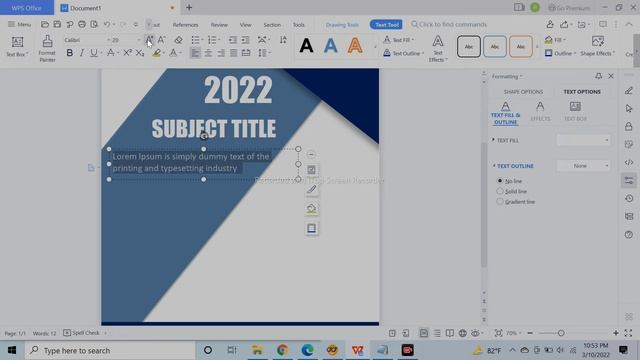The image size is (640, 360).
Task: Click the zoom slider handle
Action: click(x=561, y=333)
